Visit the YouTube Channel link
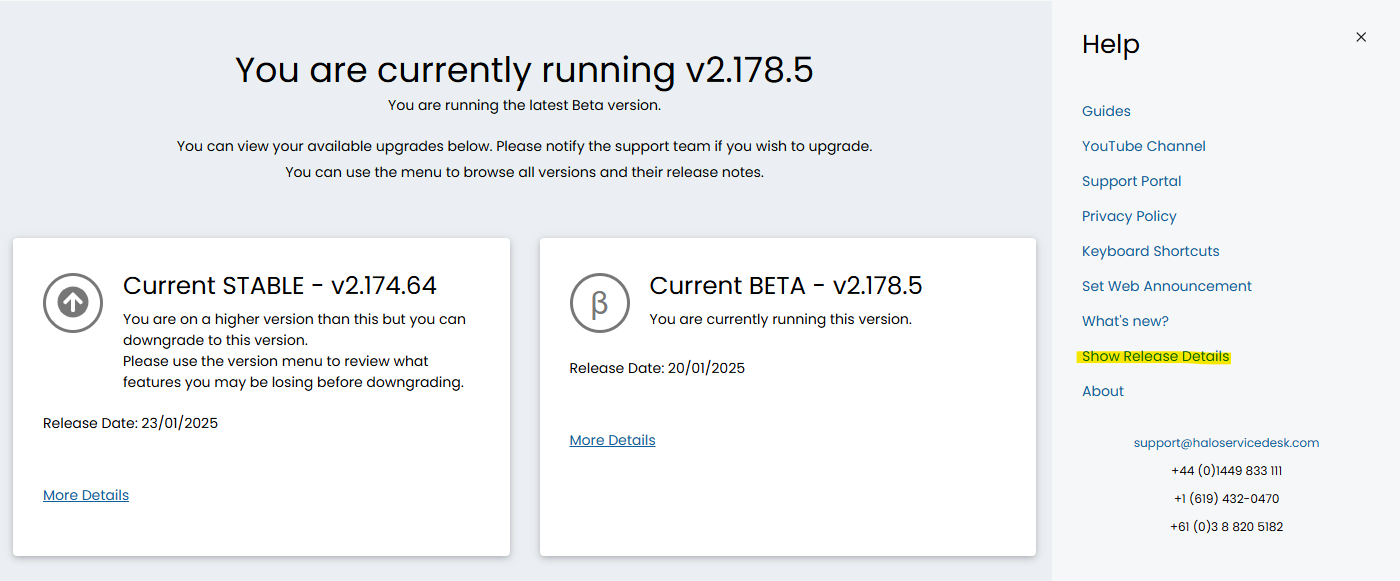 (1143, 146)
